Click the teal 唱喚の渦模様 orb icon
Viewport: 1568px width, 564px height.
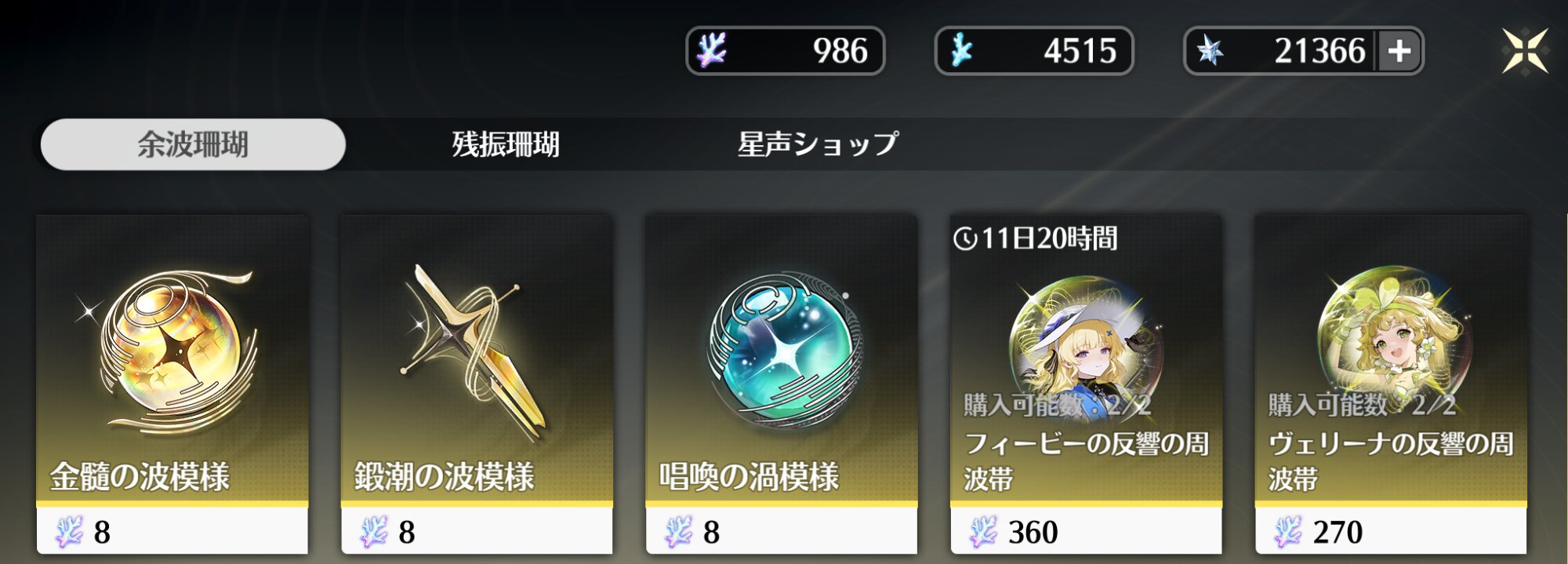[782, 351]
